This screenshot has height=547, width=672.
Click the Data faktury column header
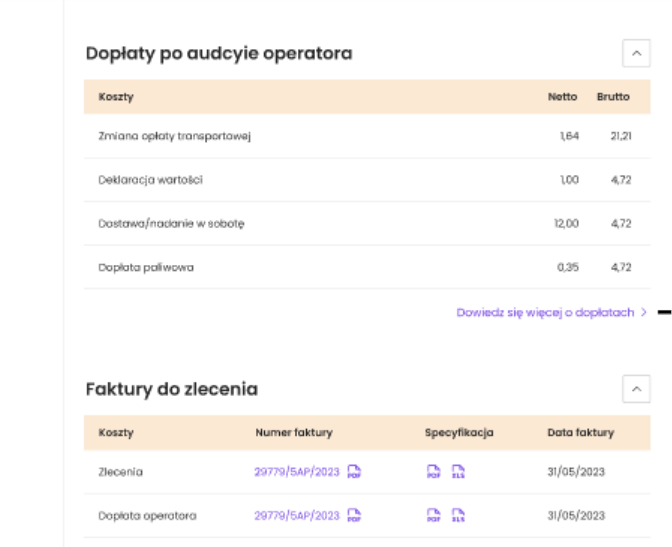point(581,433)
